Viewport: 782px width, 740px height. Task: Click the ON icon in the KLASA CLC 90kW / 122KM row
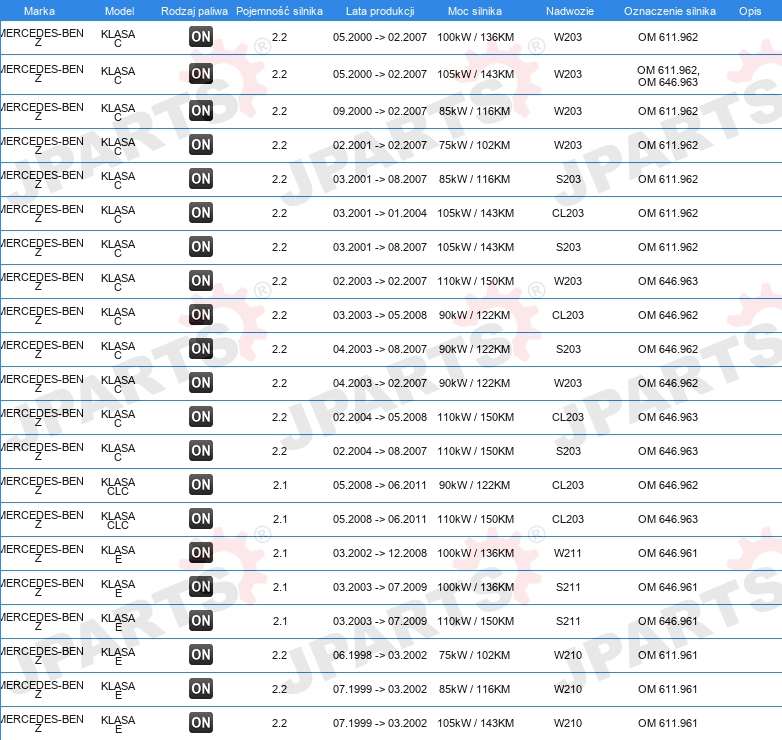pos(201,484)
